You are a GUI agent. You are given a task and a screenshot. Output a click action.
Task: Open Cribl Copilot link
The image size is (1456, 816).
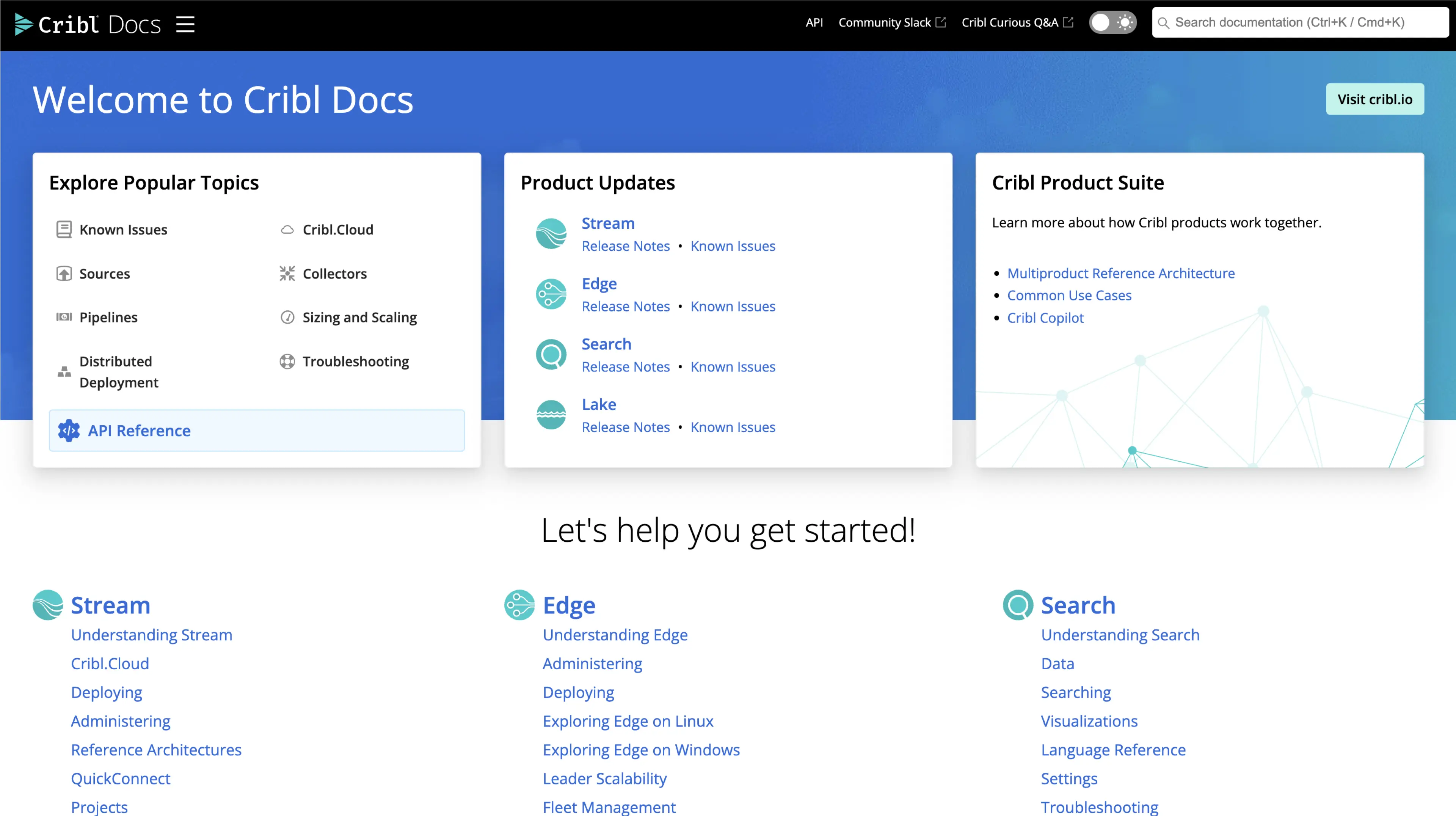pyautogui.click(x=1045, y=318)
